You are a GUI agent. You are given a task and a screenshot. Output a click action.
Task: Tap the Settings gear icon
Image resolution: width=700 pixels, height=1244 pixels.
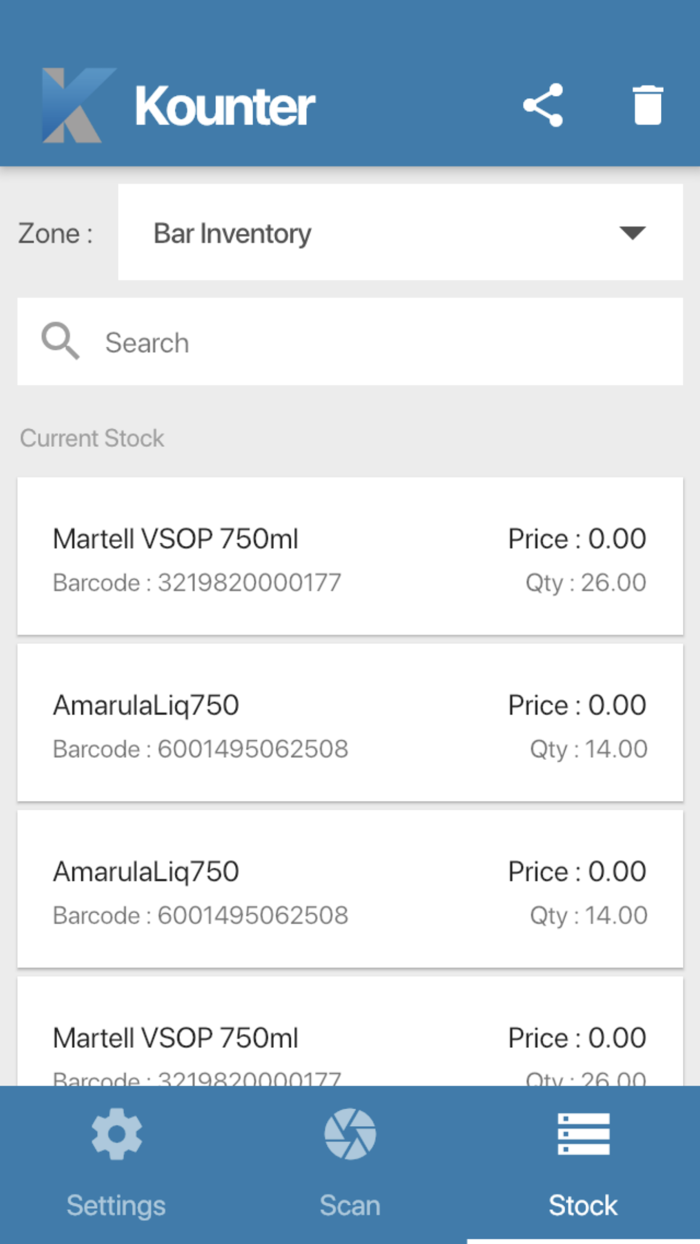pos(116,1133)
